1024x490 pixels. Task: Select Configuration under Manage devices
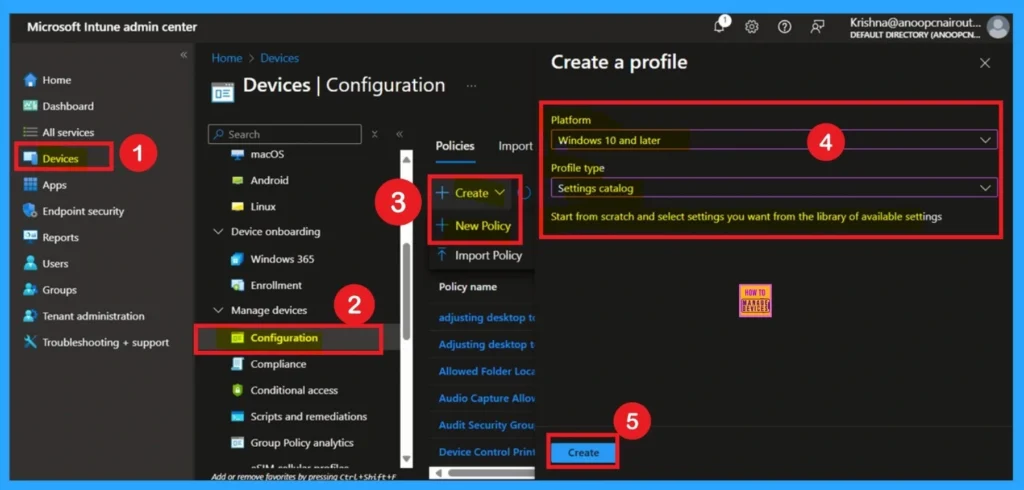tap(284, 338)
